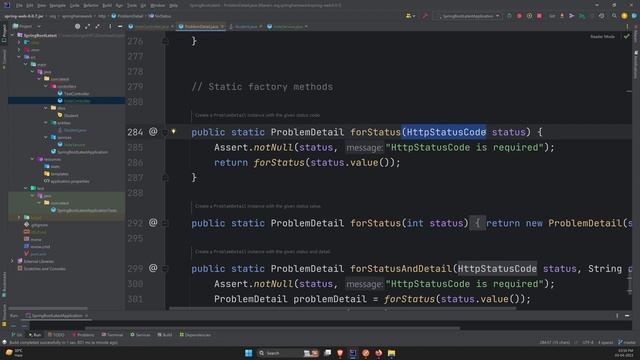
Task: Select the SpringBootLatestApplication run tab
Action: (57, 316)
